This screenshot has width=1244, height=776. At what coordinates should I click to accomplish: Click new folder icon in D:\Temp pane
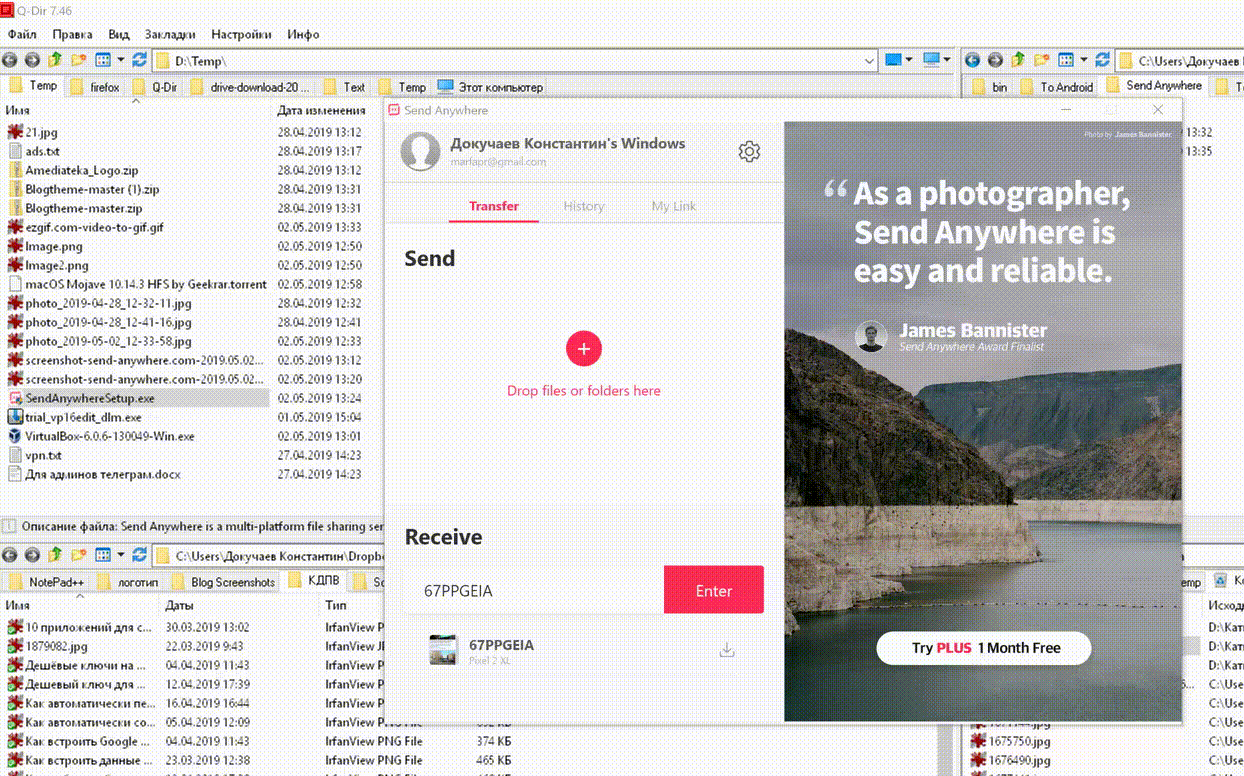pos(78,61)
